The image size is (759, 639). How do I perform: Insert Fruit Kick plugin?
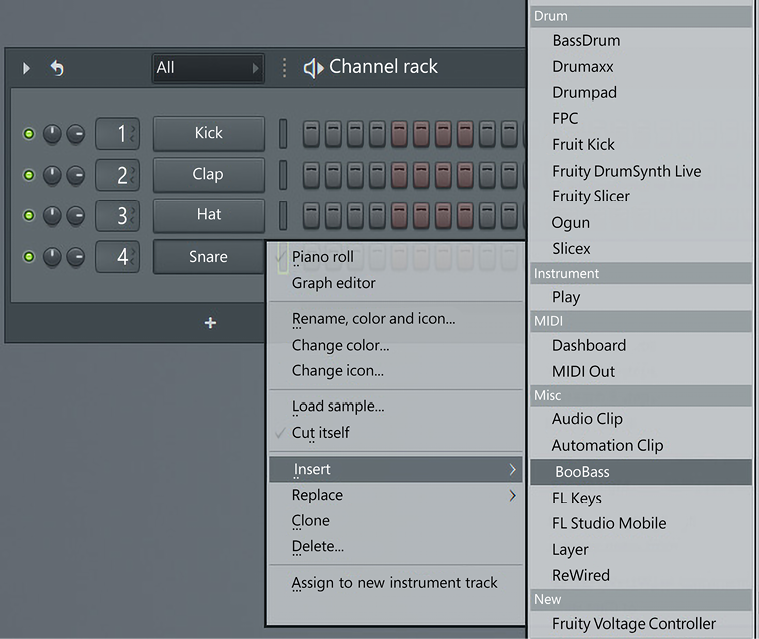(x=641, y=145)
